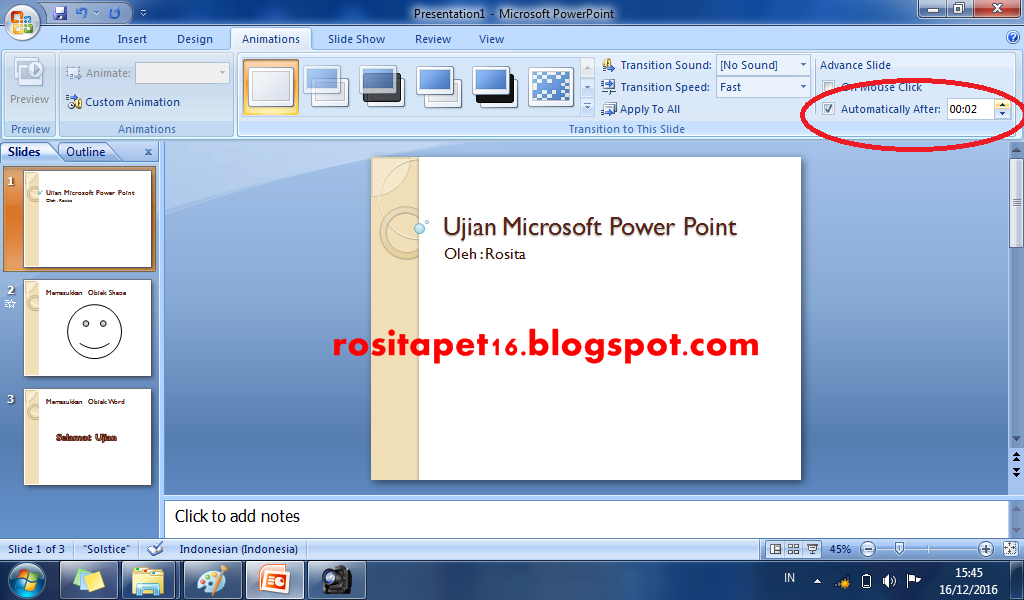Click Apply To All transitions
The width and height of the screenshot is (1024, 600).
[x=641, y=109]
